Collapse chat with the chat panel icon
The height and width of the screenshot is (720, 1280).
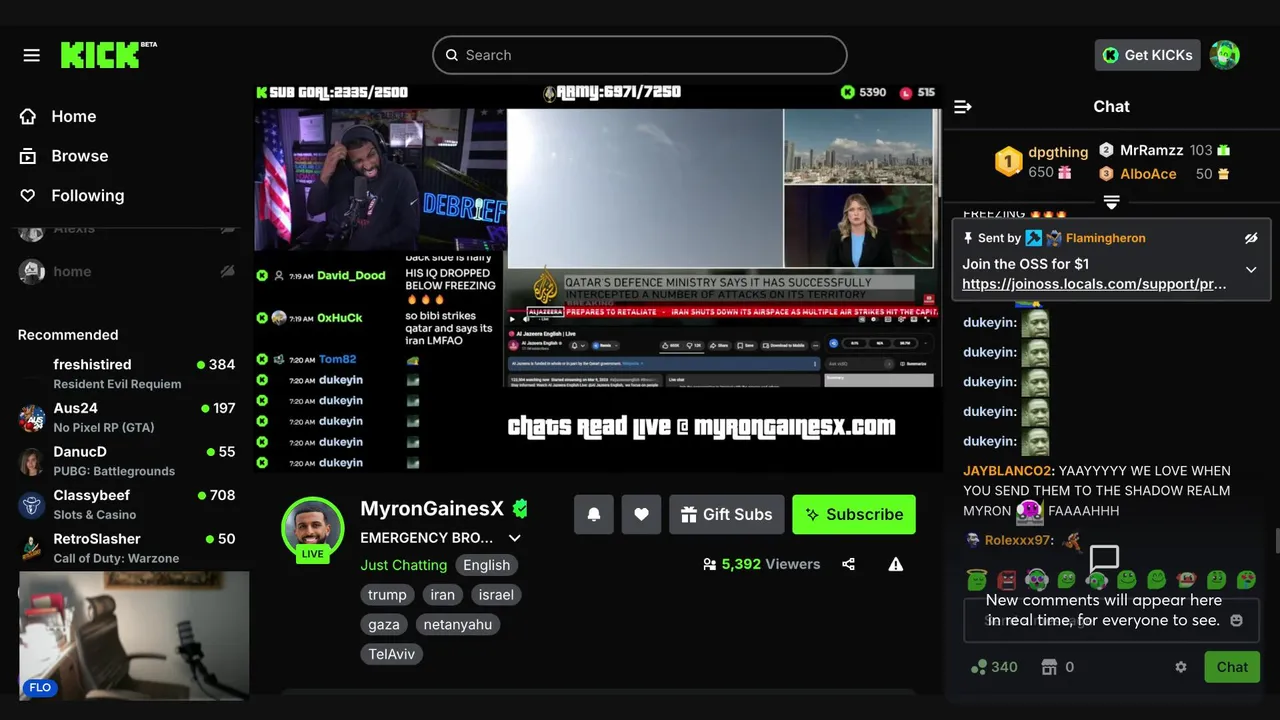click(963, 107)
